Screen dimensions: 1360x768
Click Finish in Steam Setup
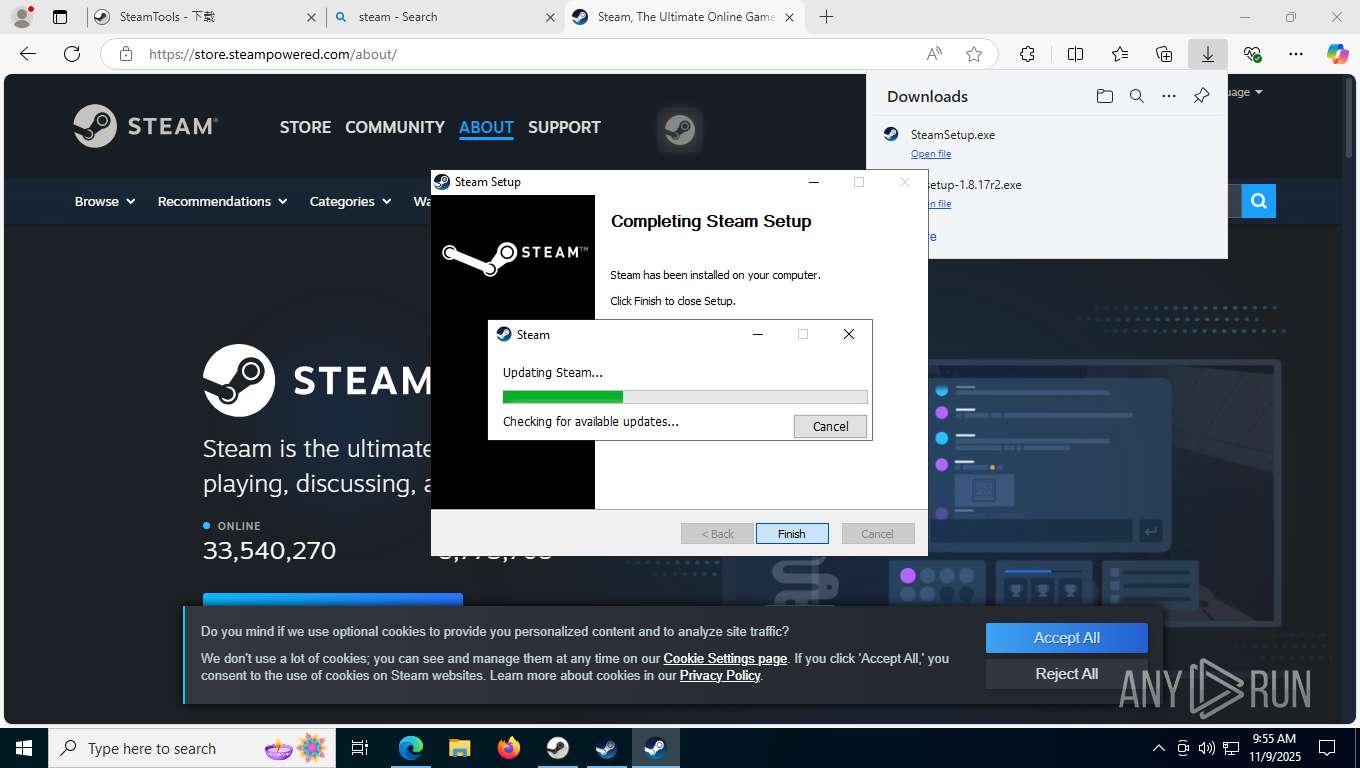(x=792, y=534)
